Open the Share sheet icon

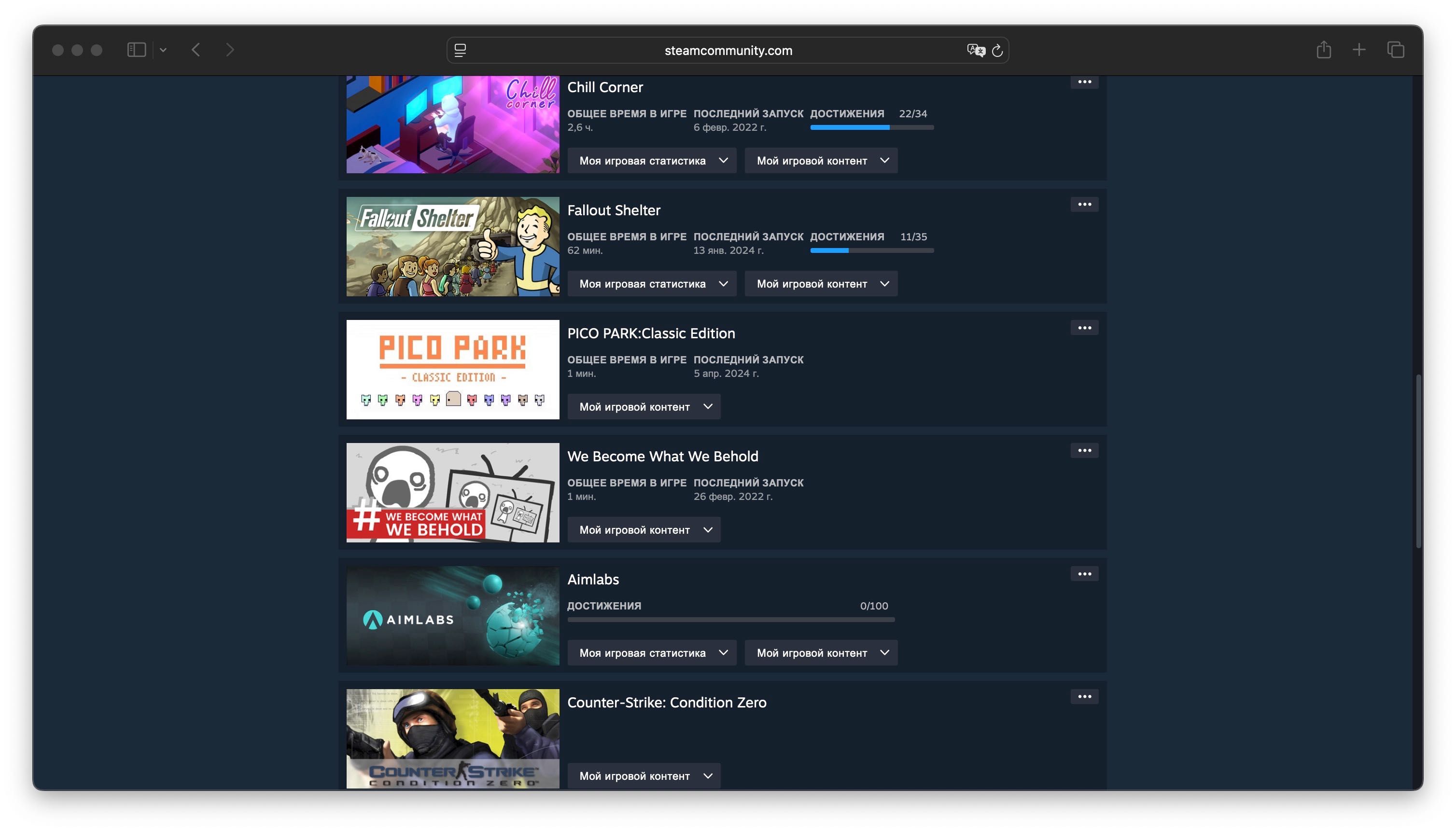(x=1324, y=50)
